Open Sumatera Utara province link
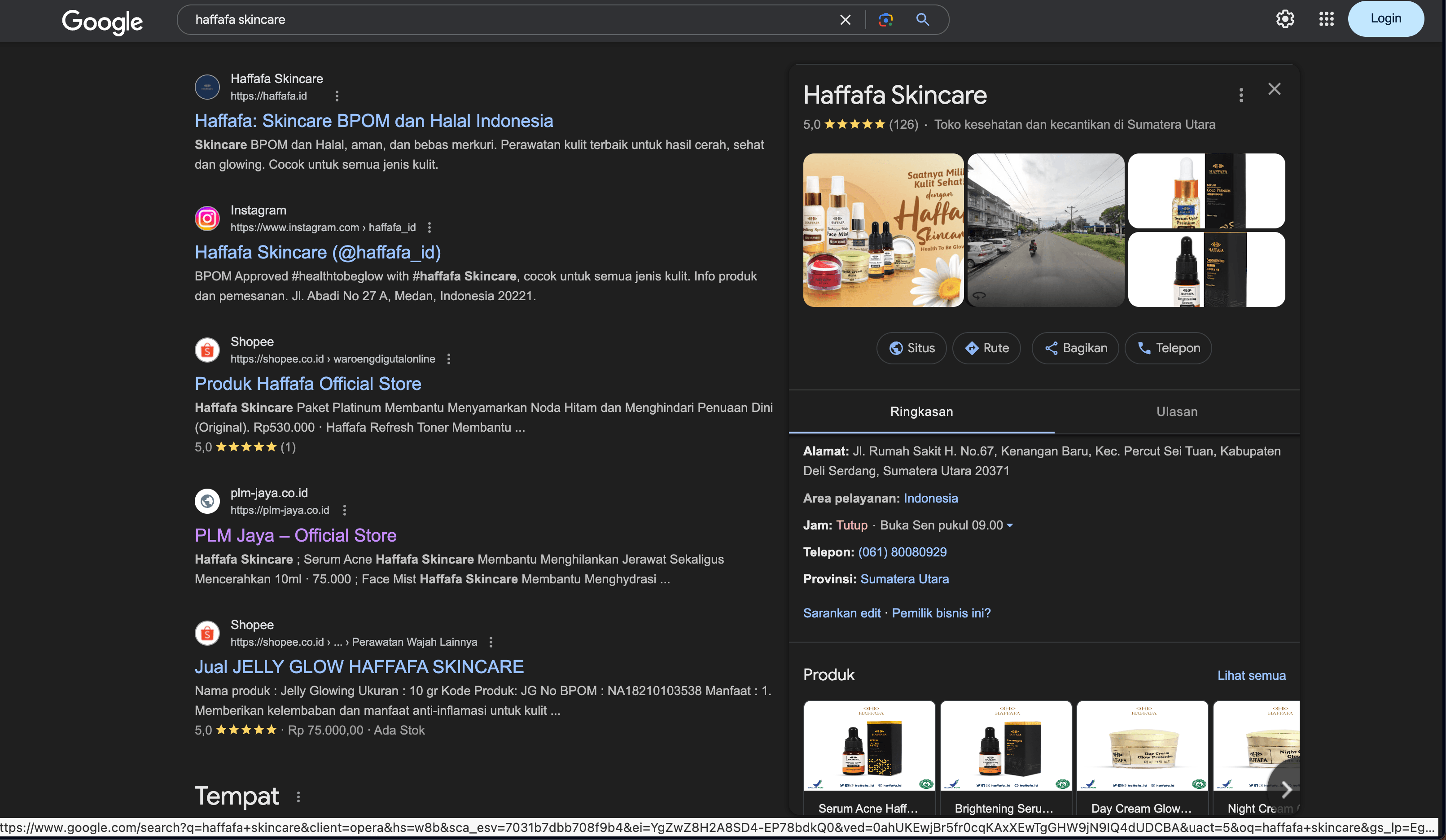 point(905,579)
